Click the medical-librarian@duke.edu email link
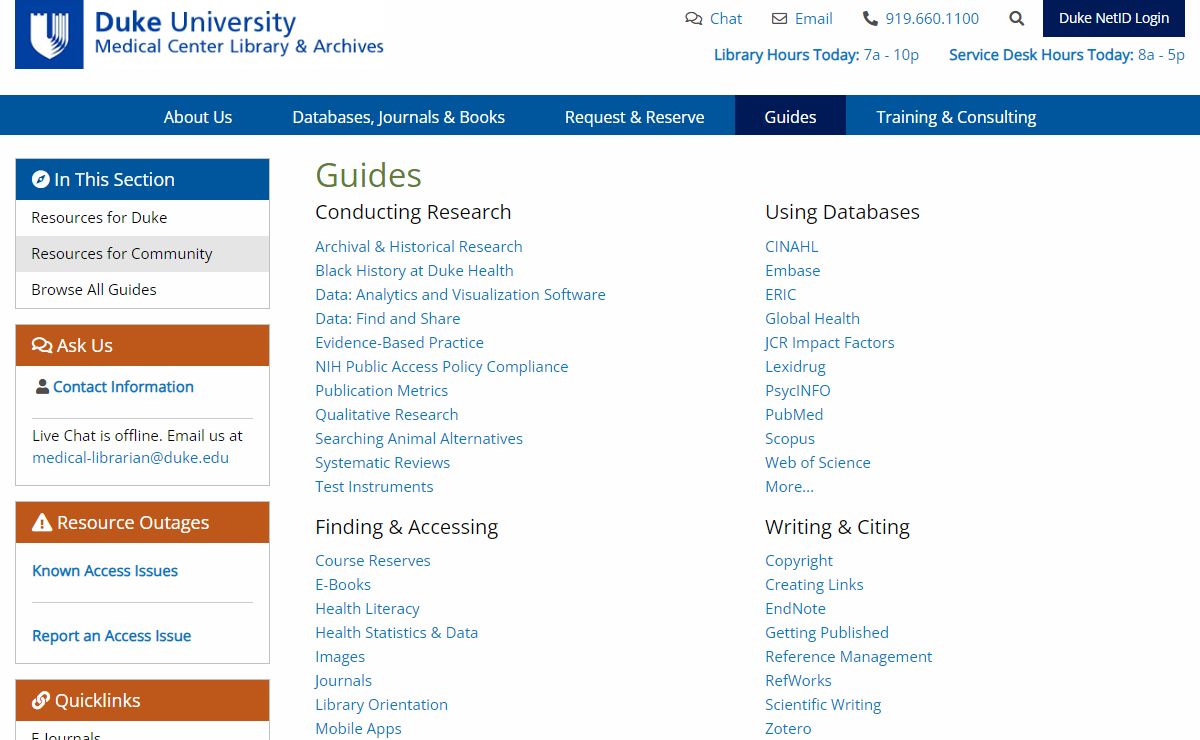Screen dimensions: 1200x740 [x=130, y=458]
